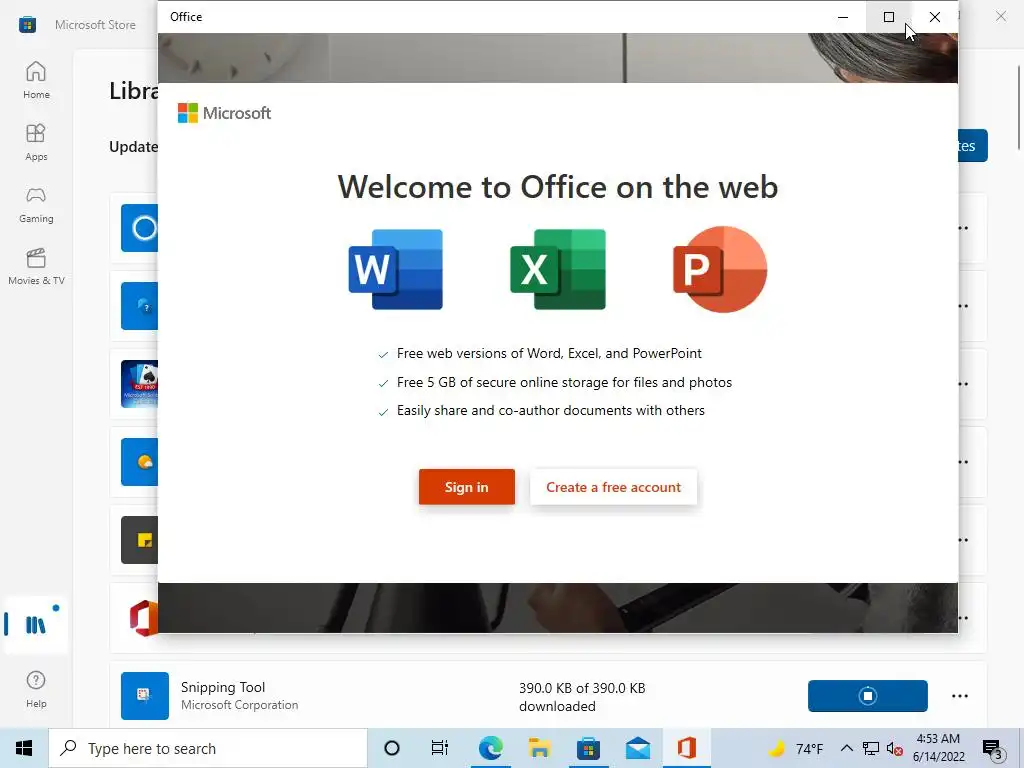Viewport: 1024px width, 768px height.
Task: Maximize the Office window
Action: coord(889,17)
